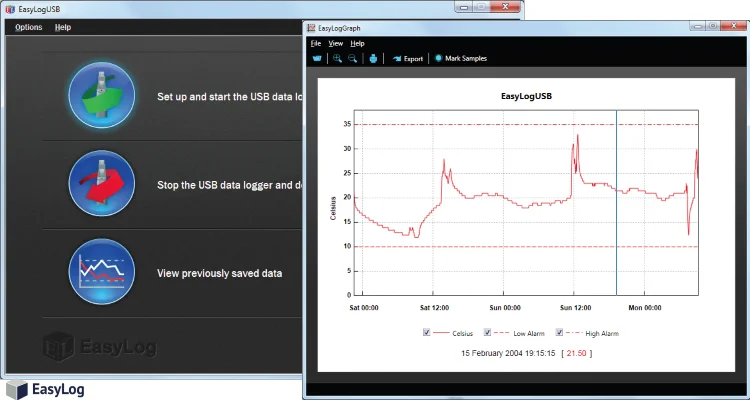Click the 'Sat 00:00' axis label
750x400 pixels.
364,308
